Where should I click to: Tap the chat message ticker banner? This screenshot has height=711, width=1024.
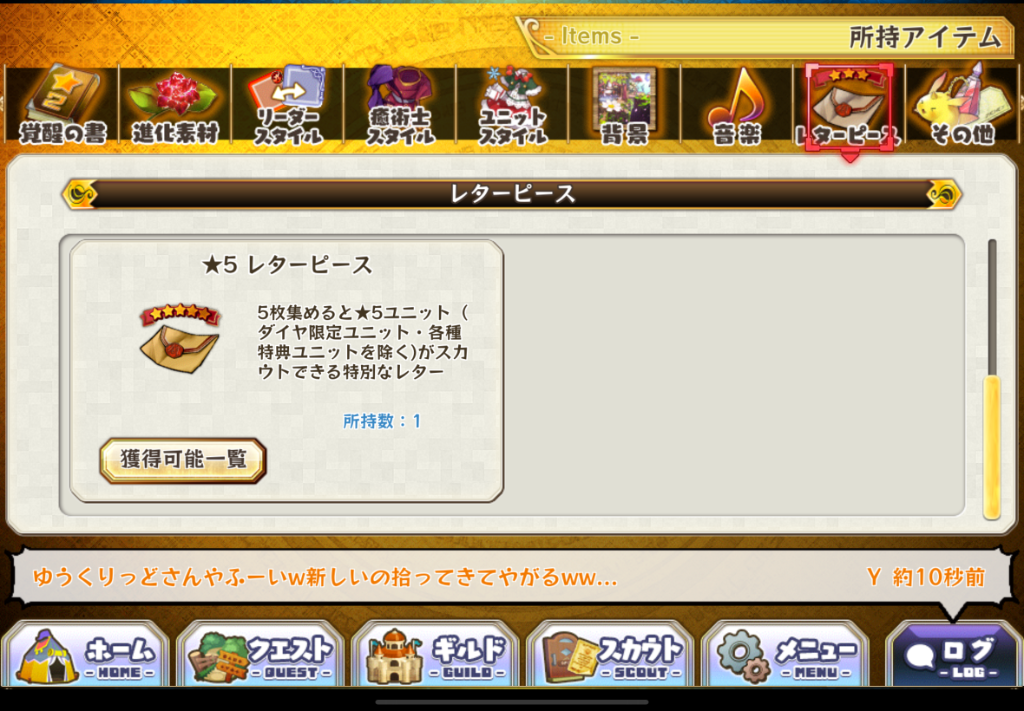point(511,577)
